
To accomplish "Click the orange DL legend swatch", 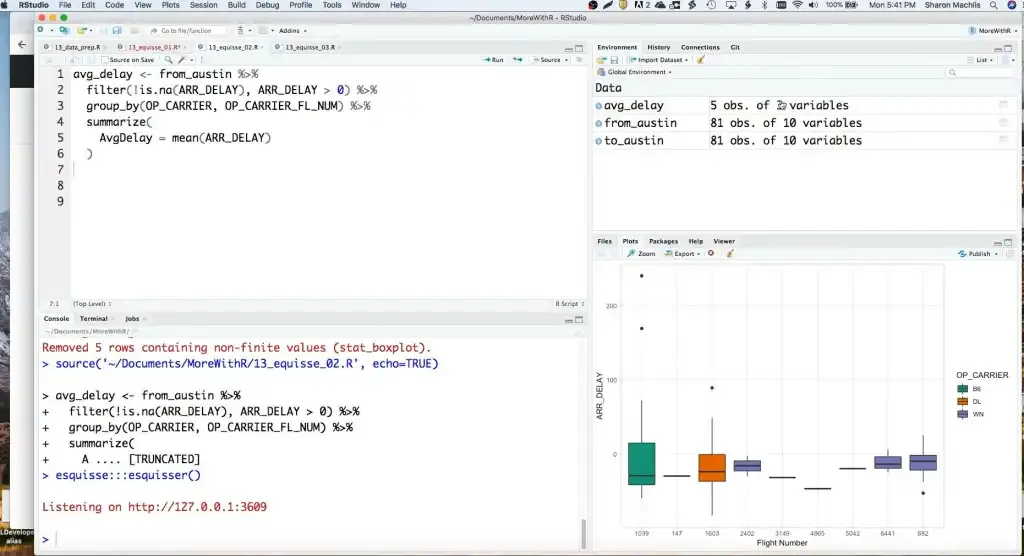I will click(962, 402).
